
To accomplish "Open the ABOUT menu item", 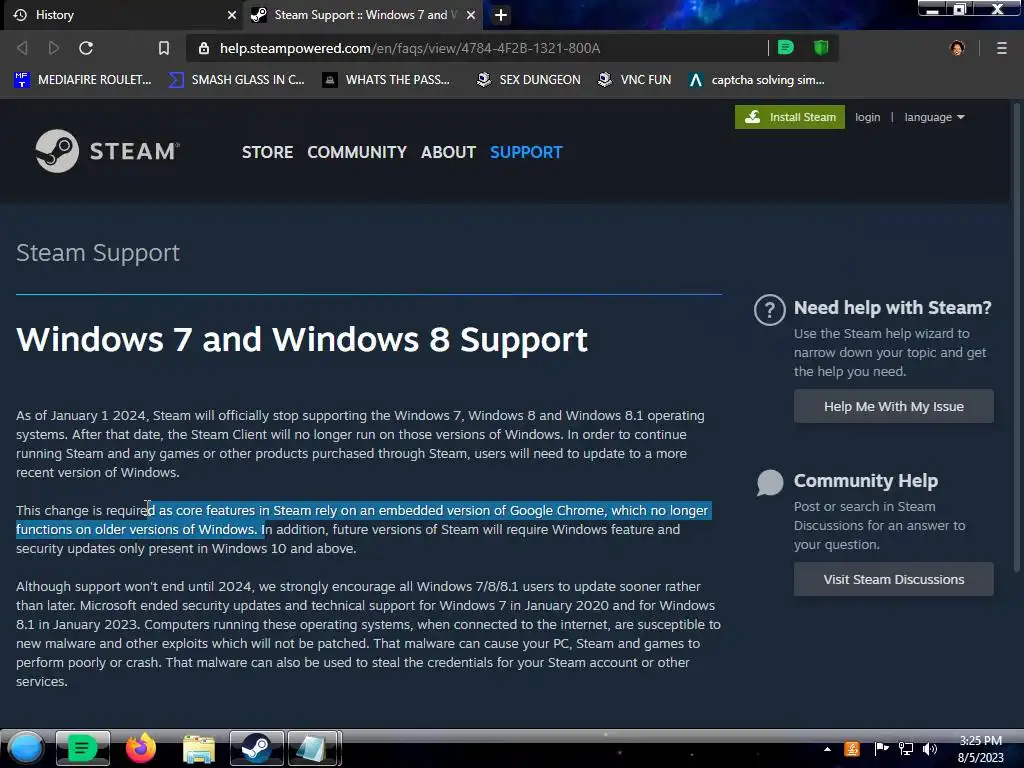I will point(448,152).
